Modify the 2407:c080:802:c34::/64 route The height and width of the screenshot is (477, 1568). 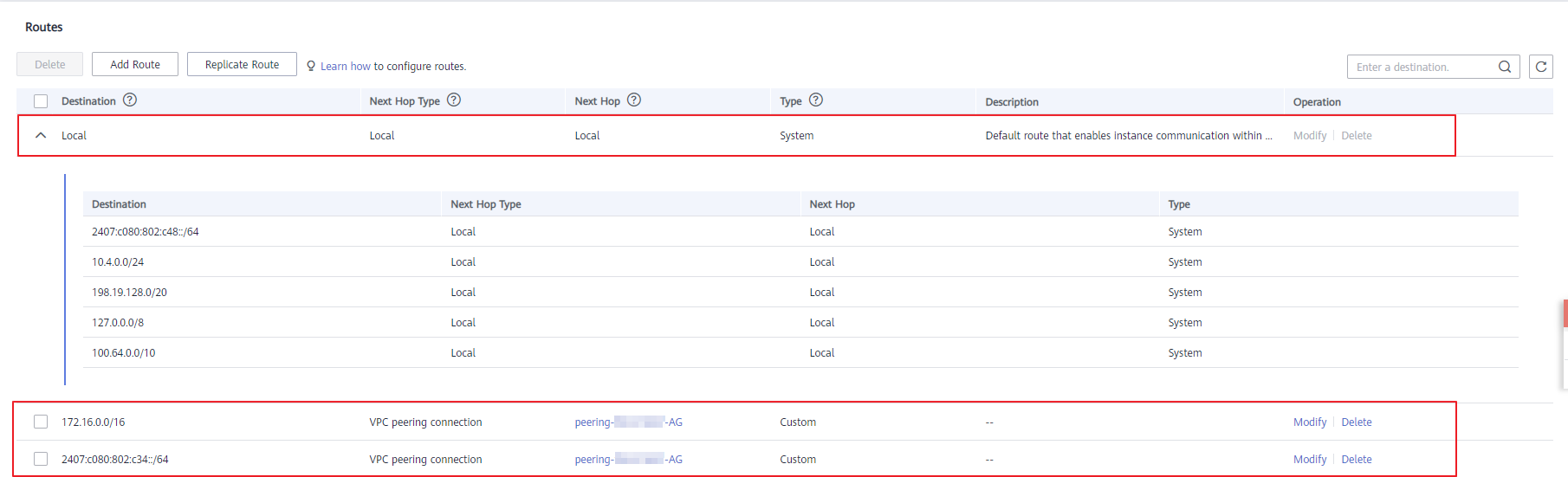click(1309, 459)
